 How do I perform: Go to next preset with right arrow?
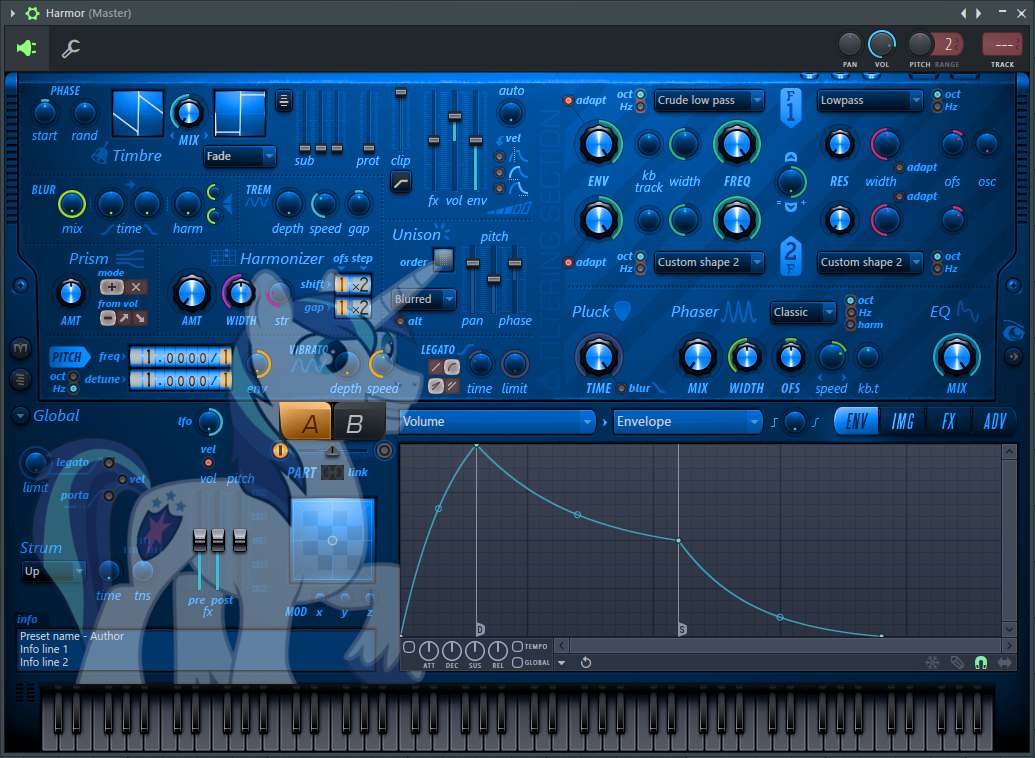click(978, 13)
